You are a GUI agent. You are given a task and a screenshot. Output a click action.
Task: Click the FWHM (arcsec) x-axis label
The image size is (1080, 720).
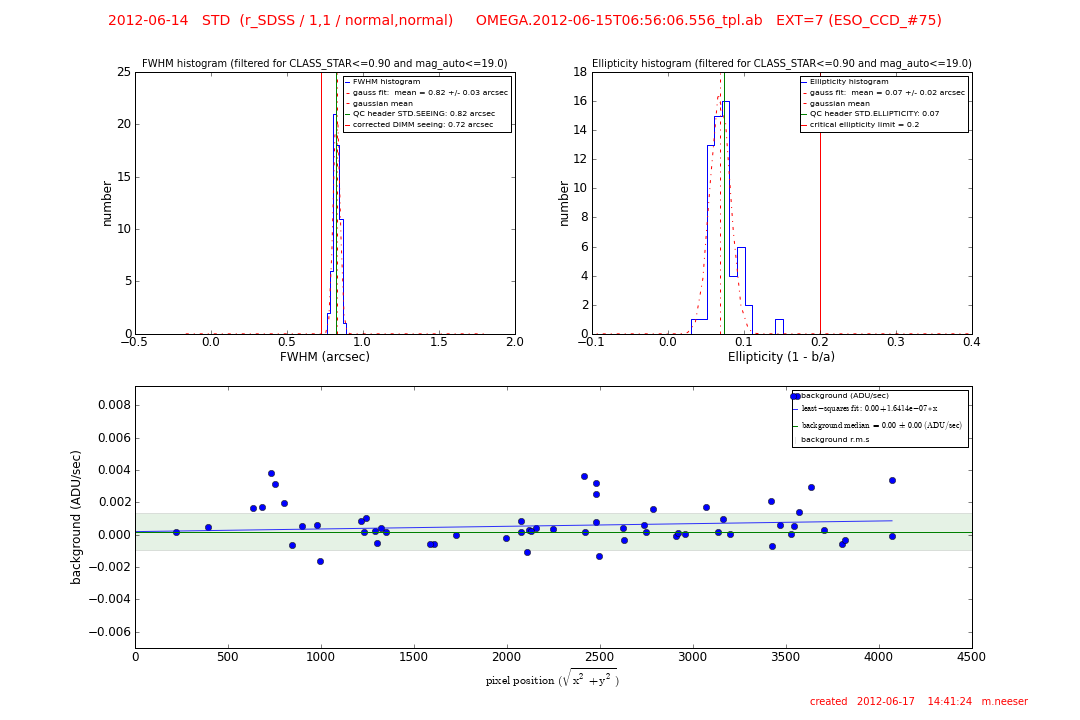pyautogui.click(x=324, y=357)
